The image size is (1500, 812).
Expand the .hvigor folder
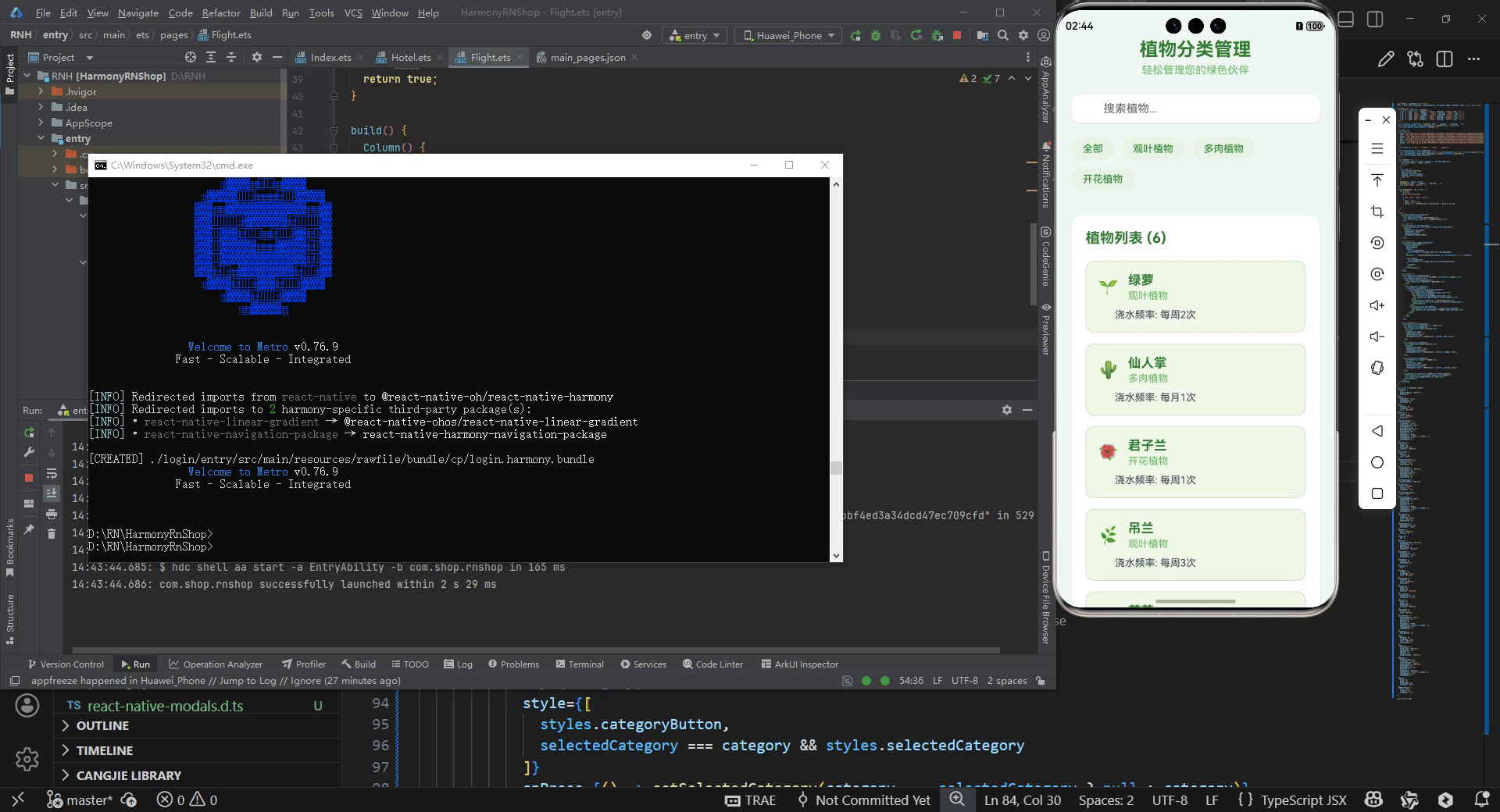coord(41,91)
